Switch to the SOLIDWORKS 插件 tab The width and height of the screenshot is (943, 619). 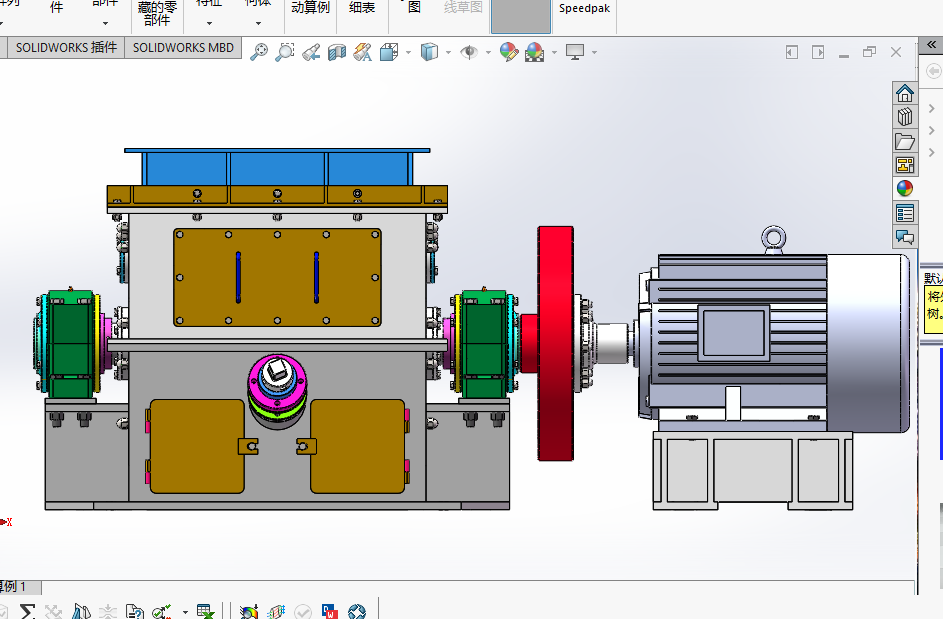point(66,48)
